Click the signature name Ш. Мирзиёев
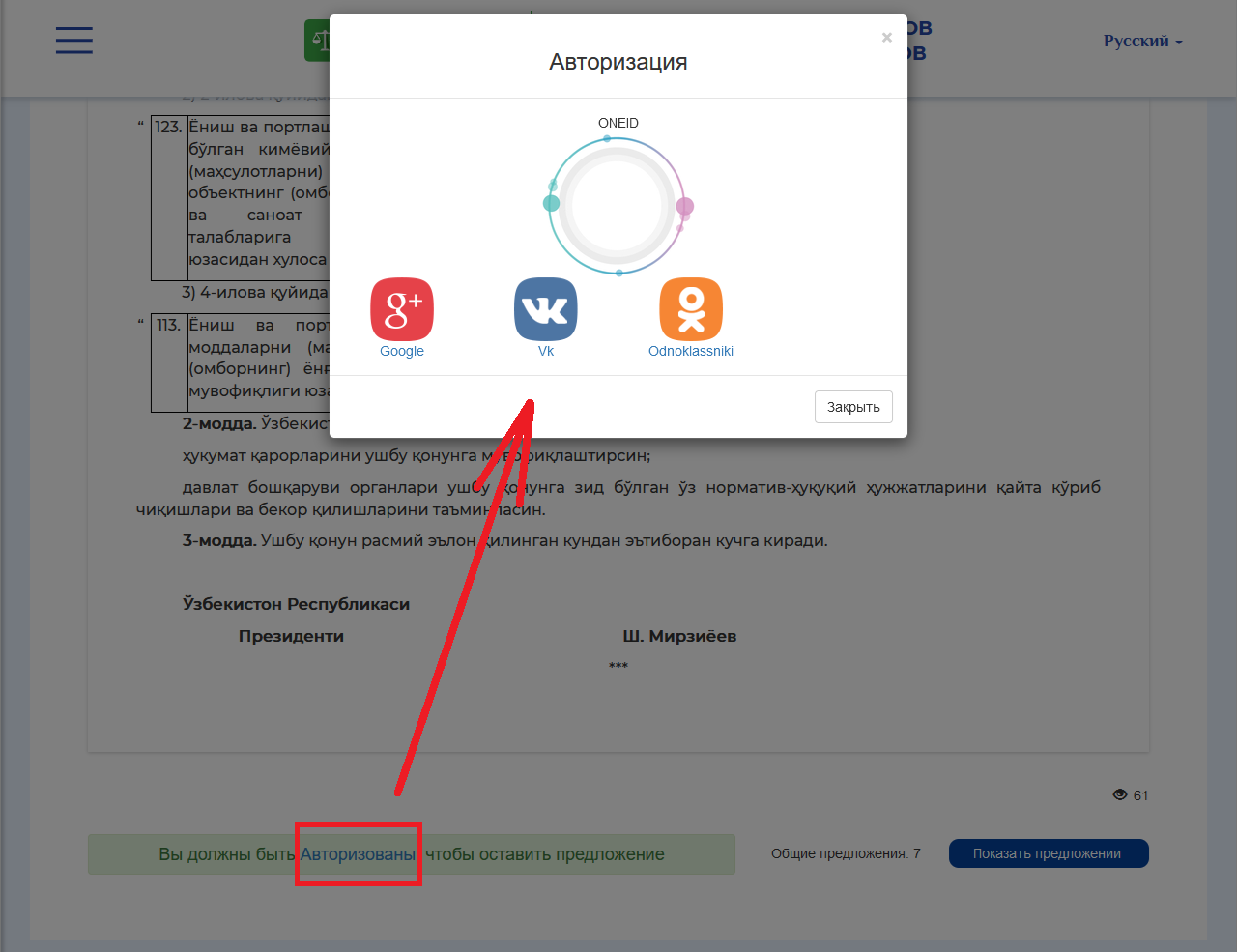 (679, 636)
